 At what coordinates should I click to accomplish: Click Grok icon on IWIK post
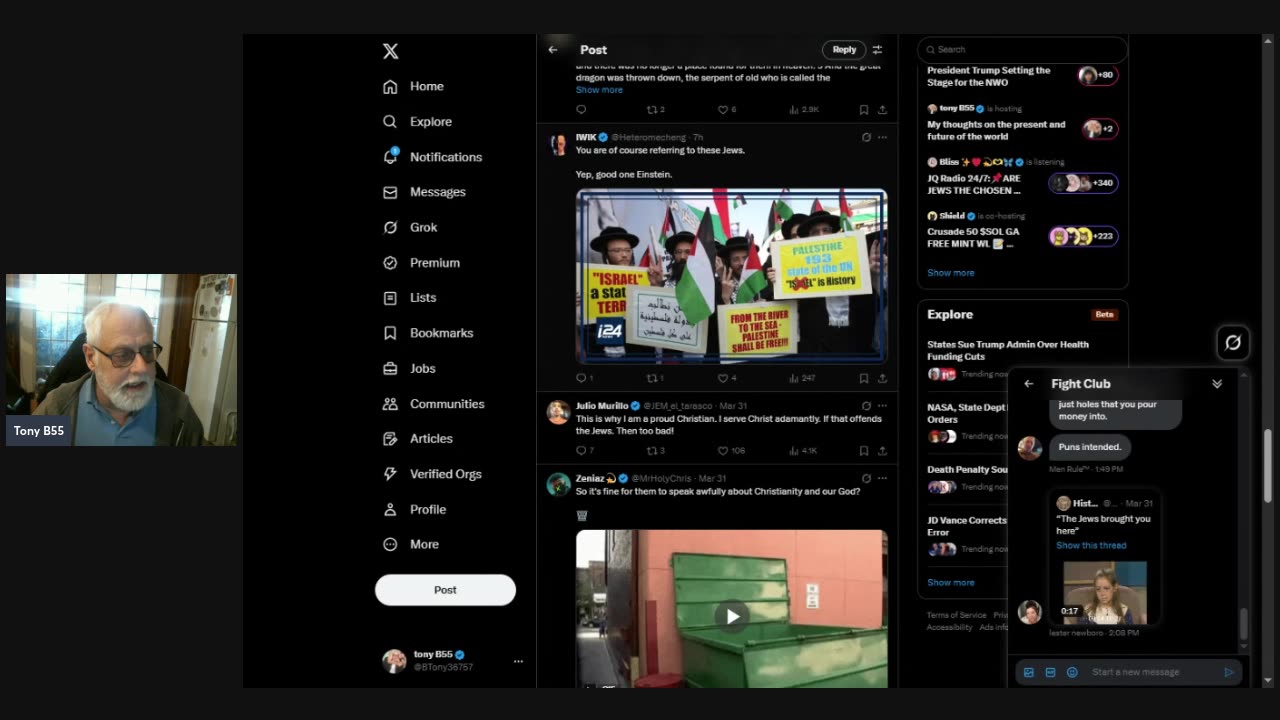point(866,137)
